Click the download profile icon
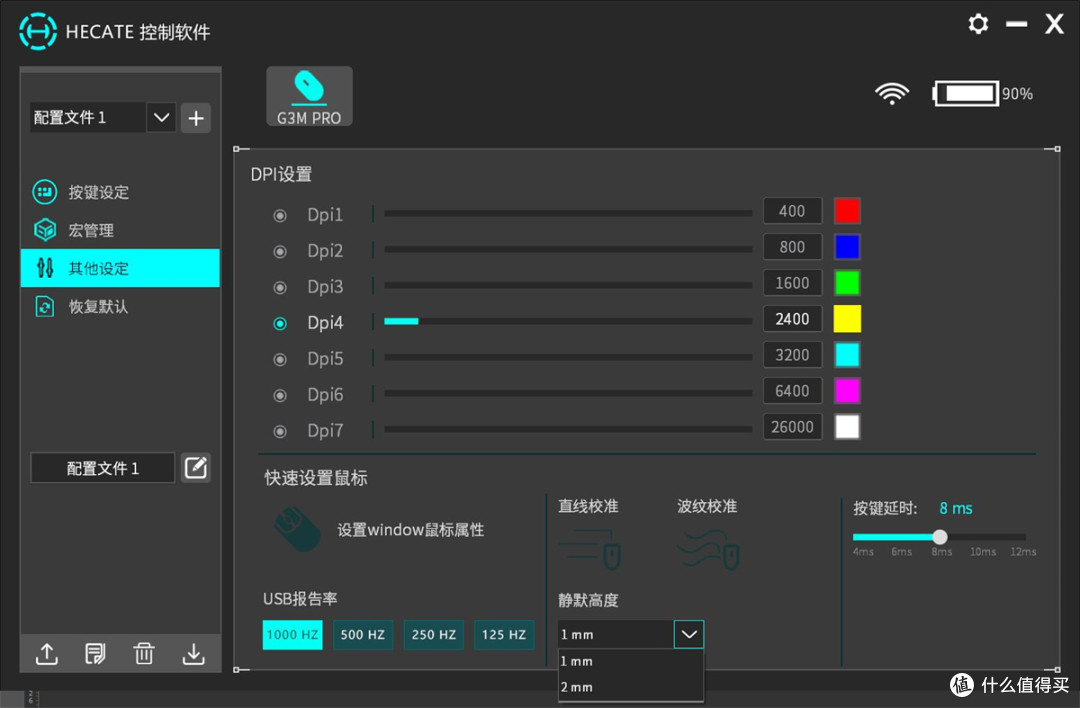1080x708 pixels. [x=194, y=654]
